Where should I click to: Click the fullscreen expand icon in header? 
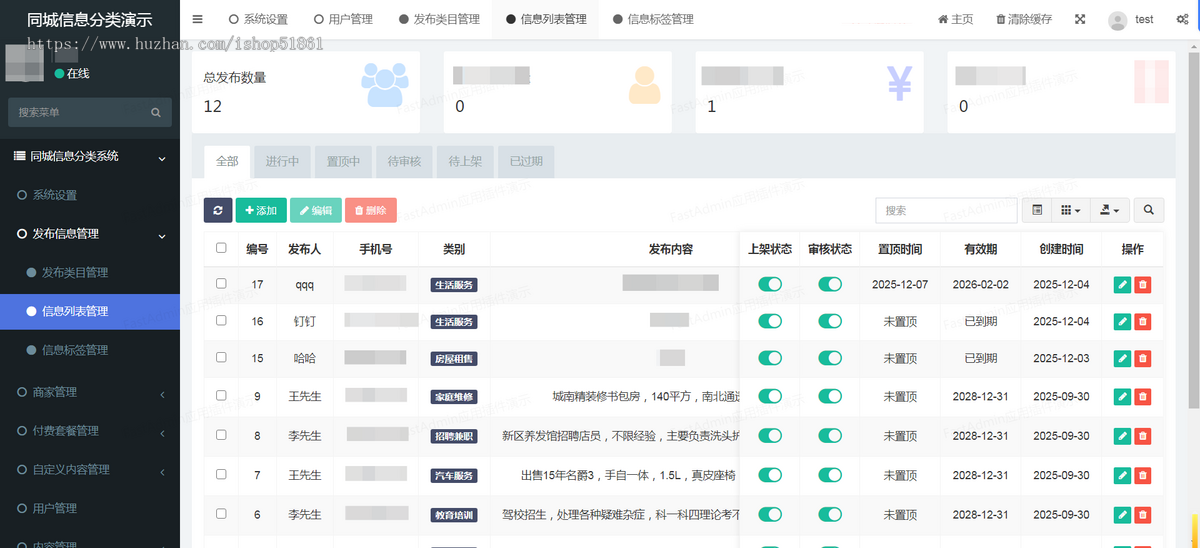click(x=1080, y=19)
